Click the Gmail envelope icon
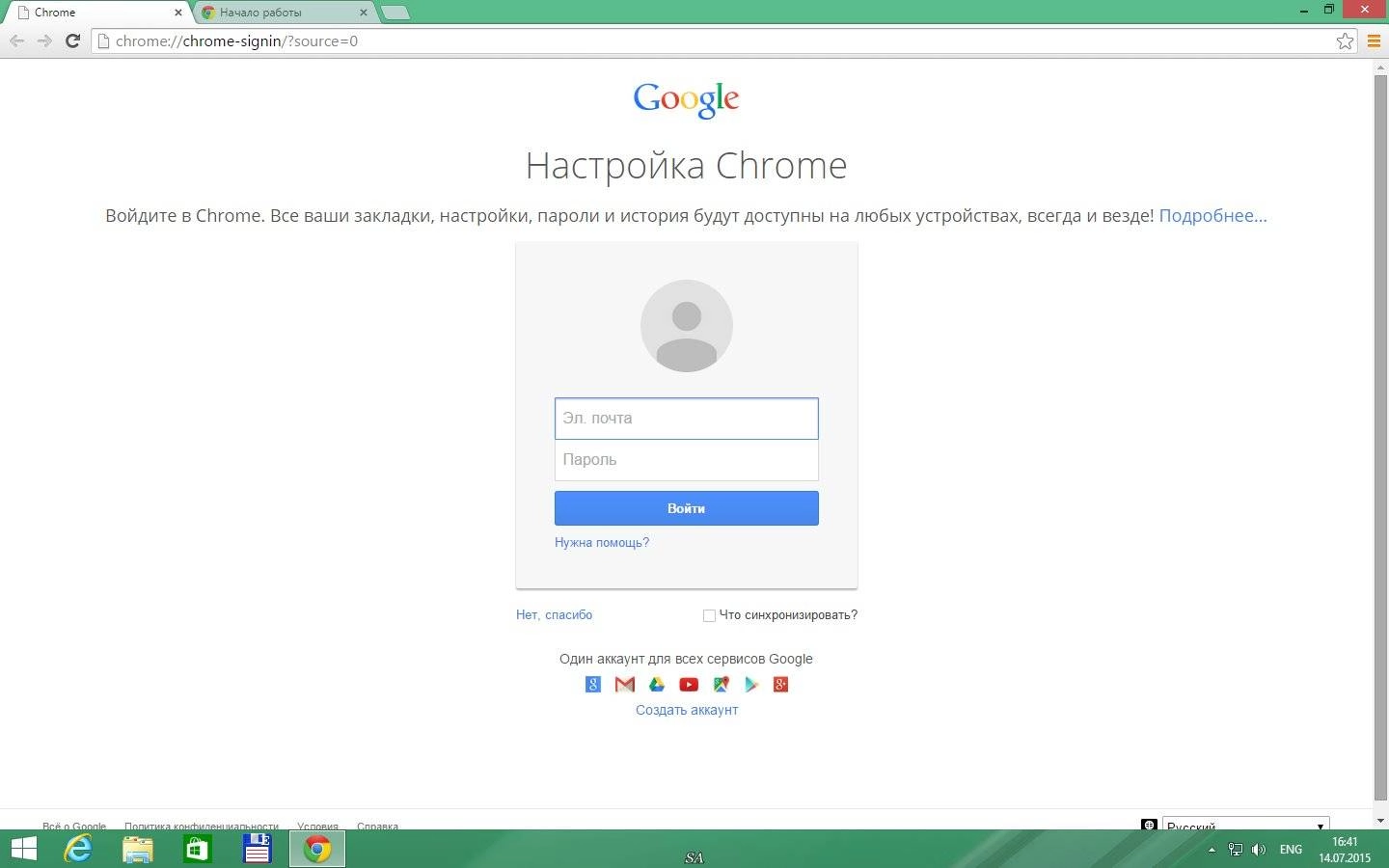Screen dimensions: 1389x868 point(625,685)
